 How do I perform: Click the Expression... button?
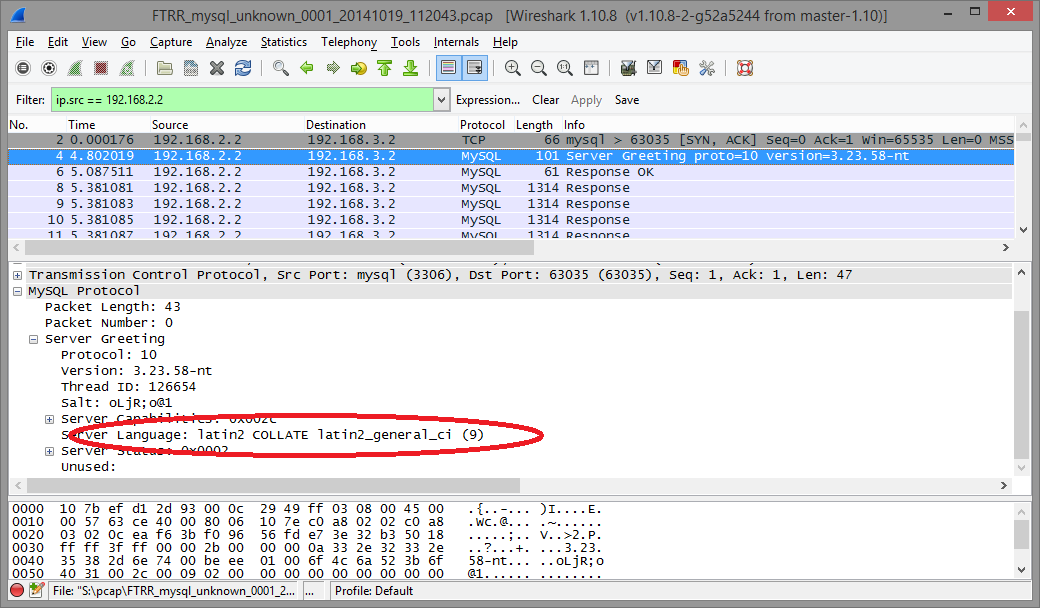pyautogui.click(x=487, y=100)
